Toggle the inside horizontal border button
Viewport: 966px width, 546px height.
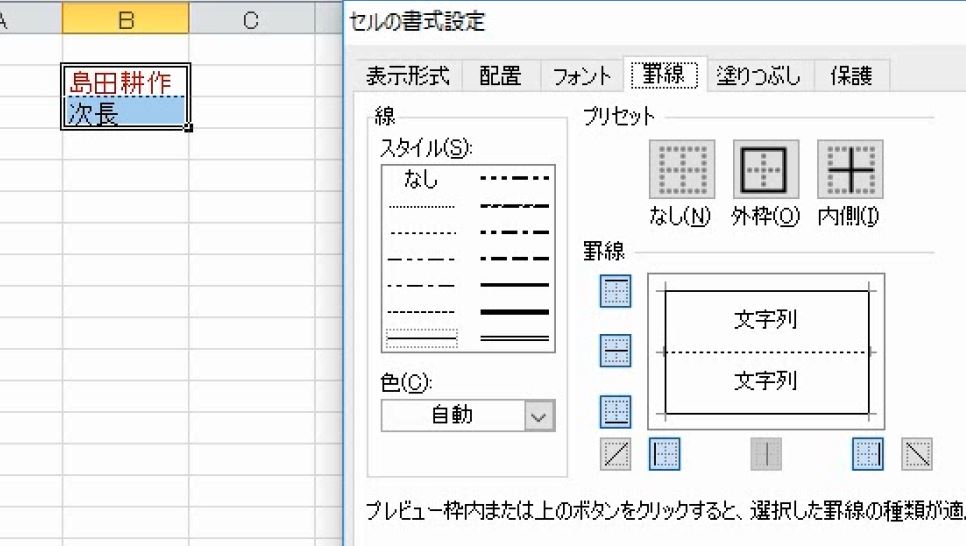pos(615,351)
